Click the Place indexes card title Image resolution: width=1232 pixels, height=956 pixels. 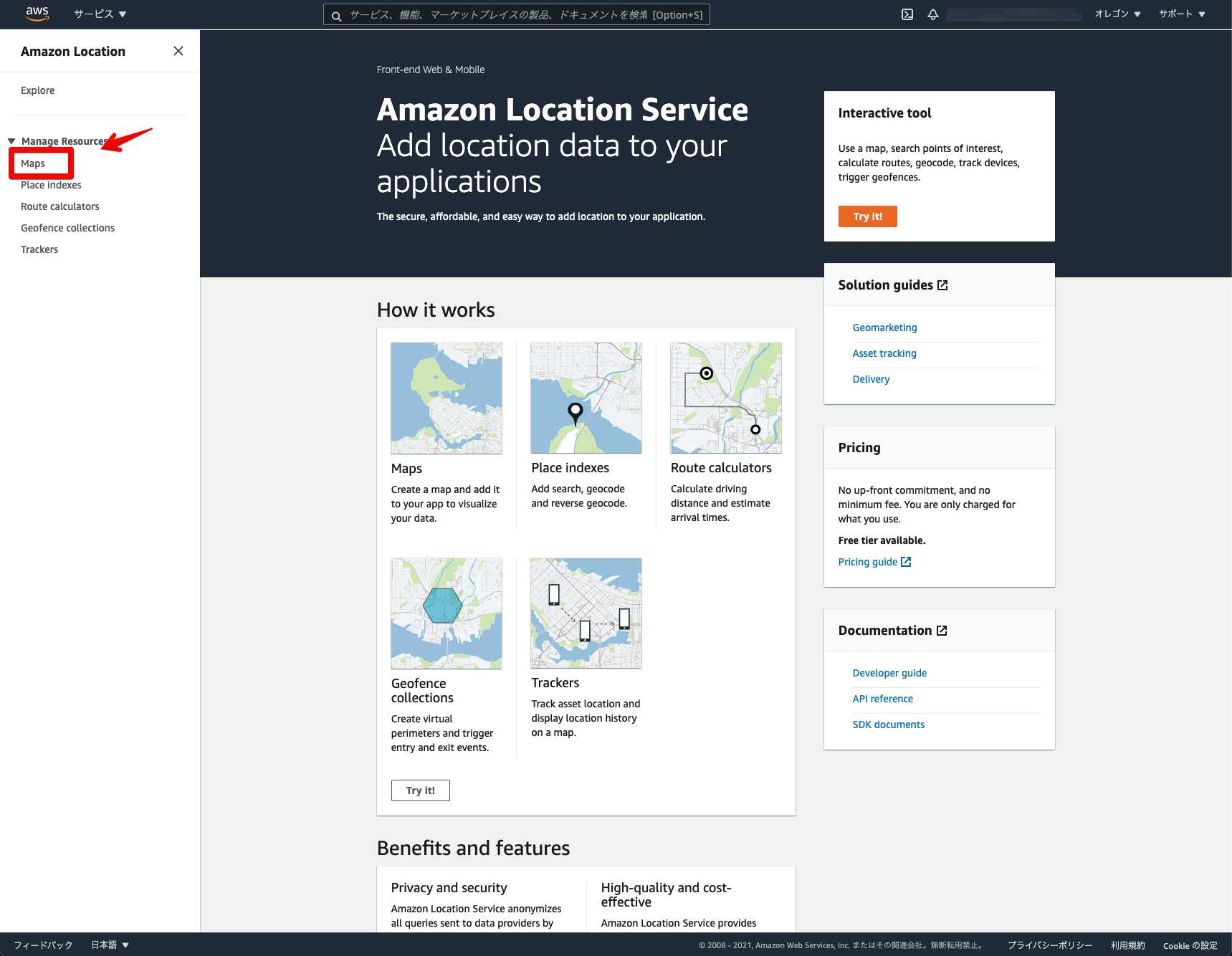570,468
